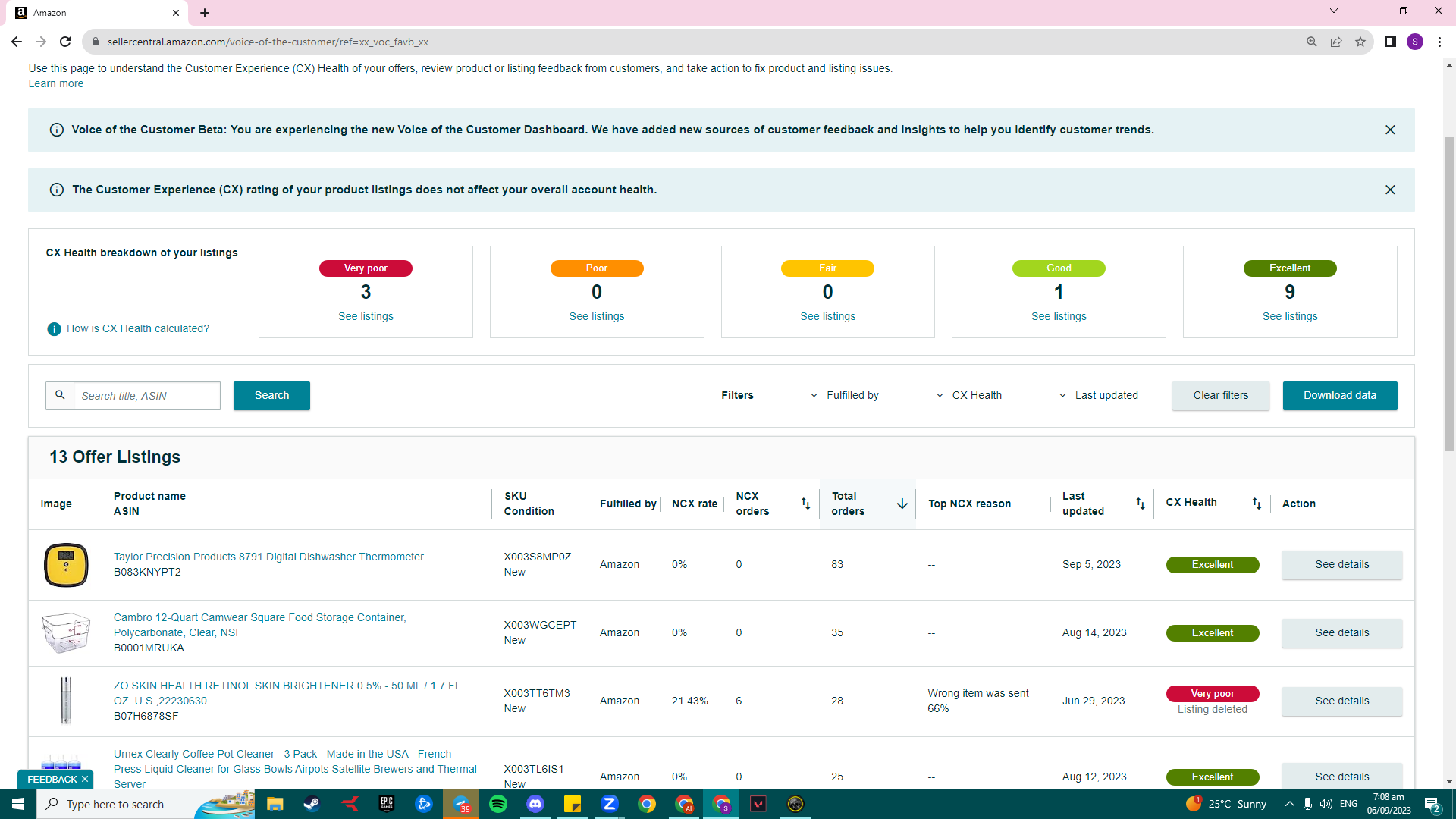See details for Taylor Thermometer row
The height and width of the screenshot is (819, 1456).
point(1341,565)
